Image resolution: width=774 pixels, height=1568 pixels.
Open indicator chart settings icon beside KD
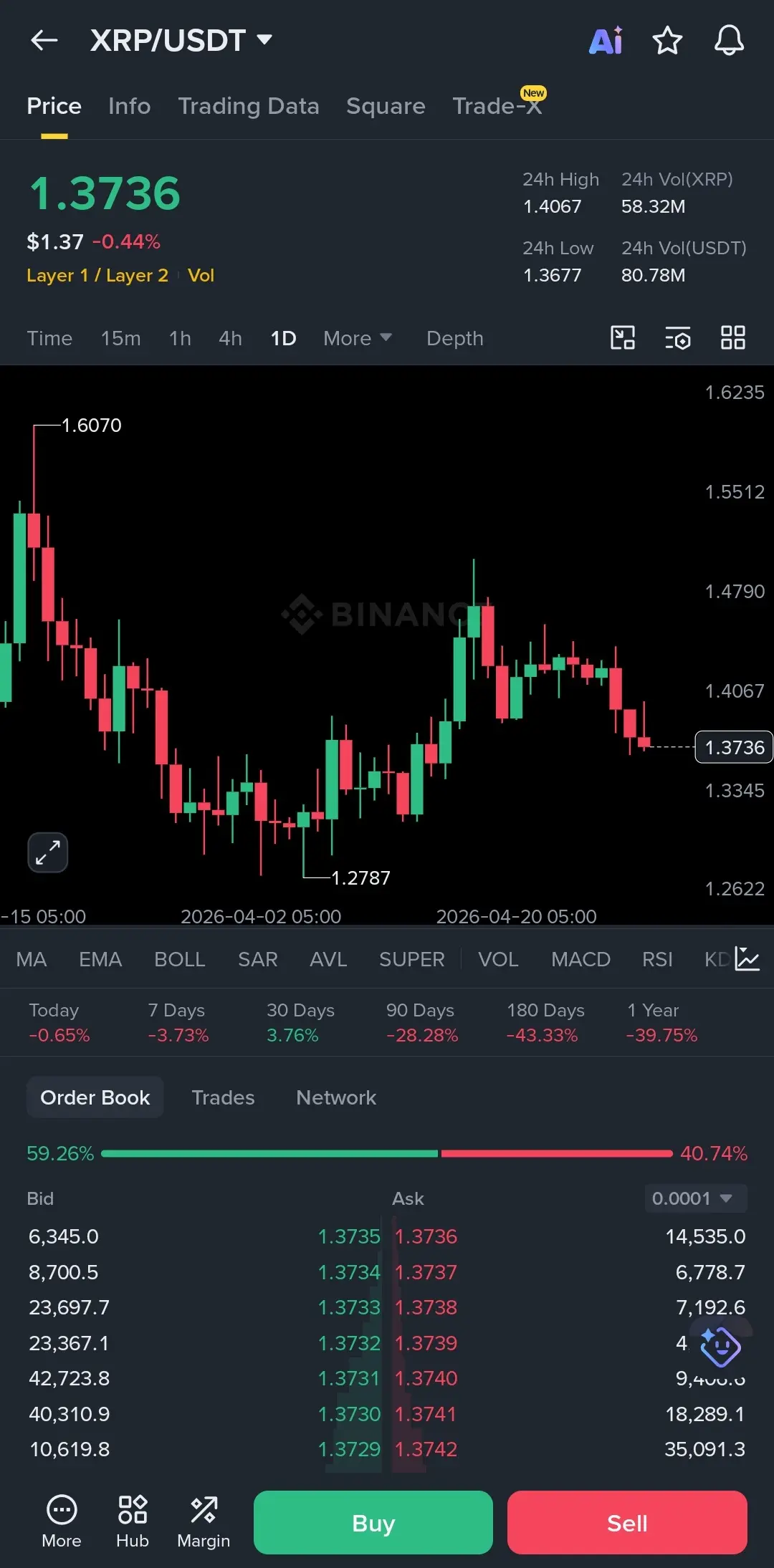(747, 959)
